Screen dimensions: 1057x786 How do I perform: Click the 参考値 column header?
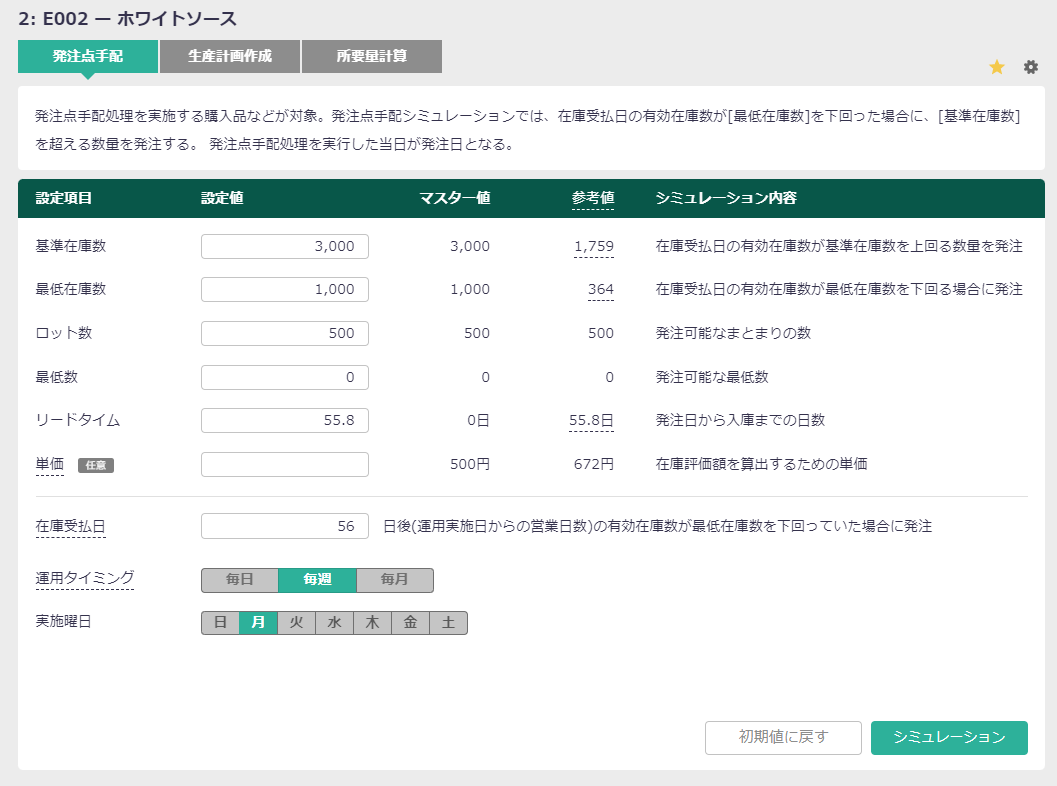pos(593,198)
